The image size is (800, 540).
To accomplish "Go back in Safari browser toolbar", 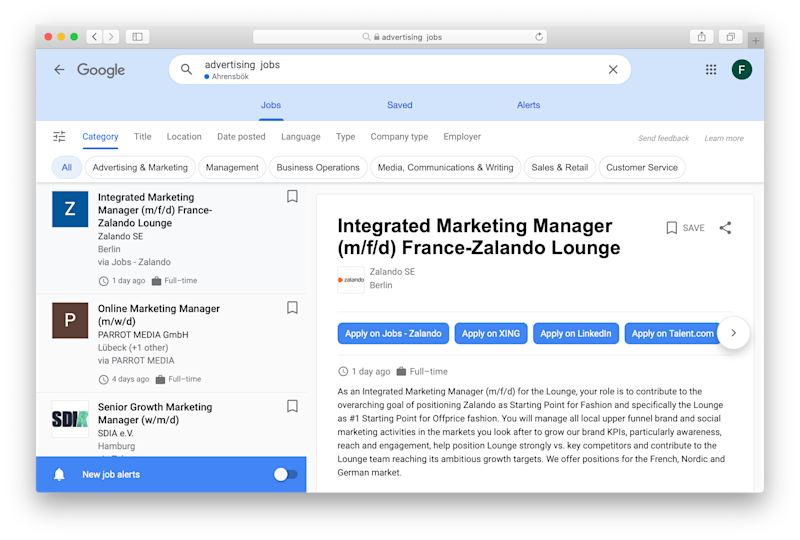I will point(94,37).
